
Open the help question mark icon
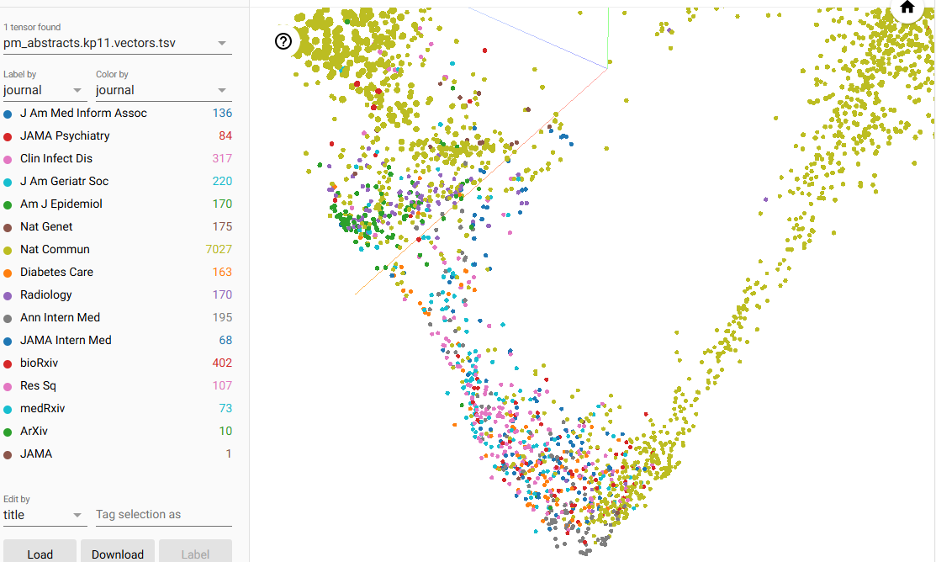pyautogui.click(x=284, y=41)
